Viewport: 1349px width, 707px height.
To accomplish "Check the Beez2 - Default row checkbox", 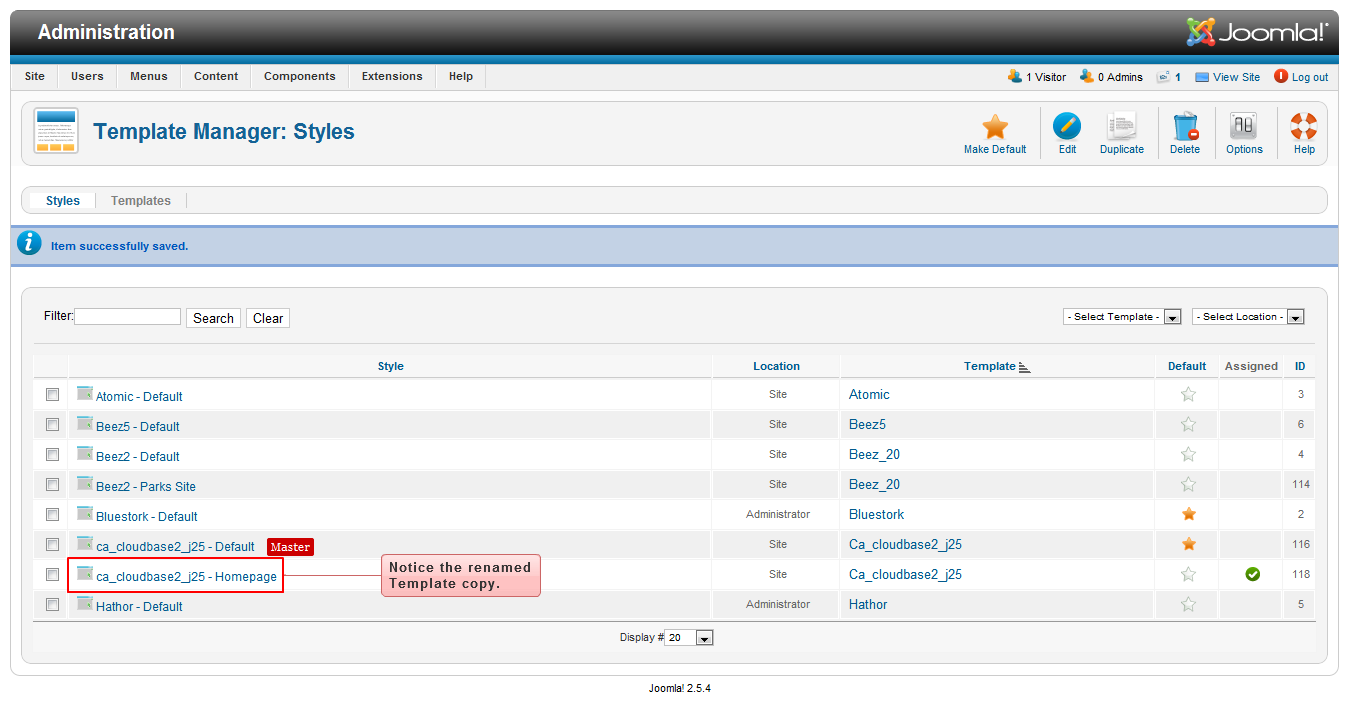I will click(x=52, y=454).
